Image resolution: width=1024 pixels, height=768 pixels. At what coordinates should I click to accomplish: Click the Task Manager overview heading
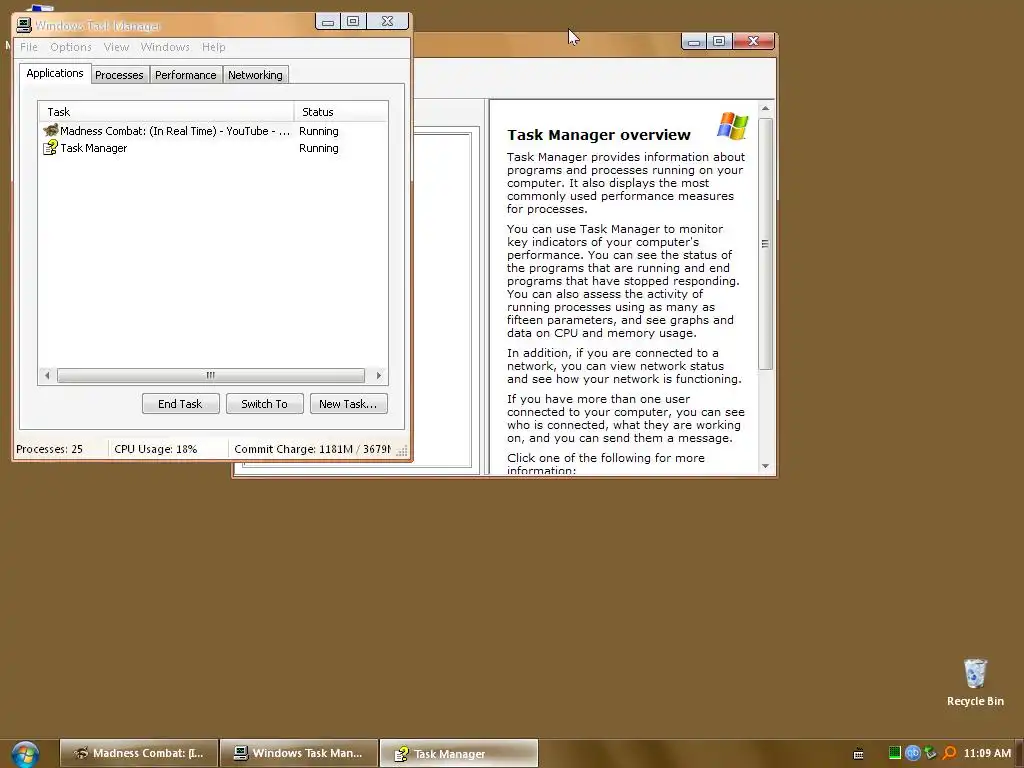599,135
